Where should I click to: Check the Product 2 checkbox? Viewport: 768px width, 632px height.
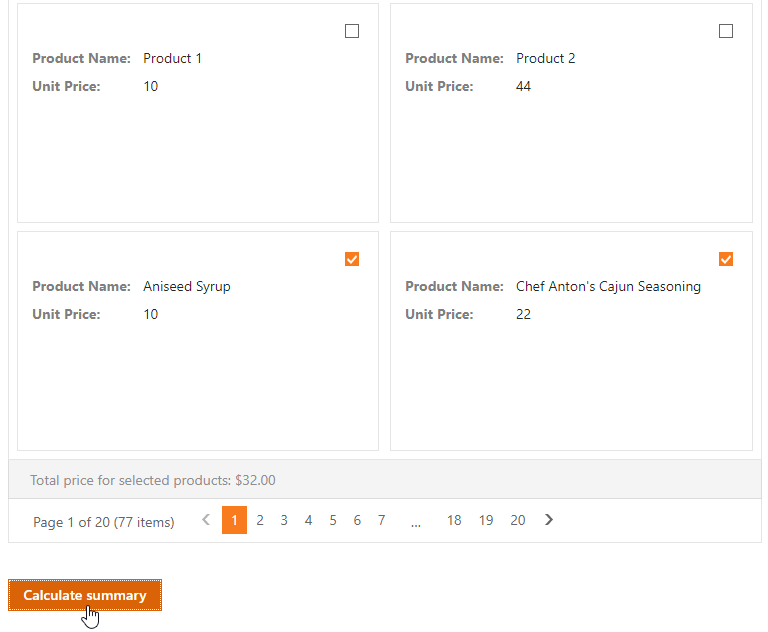725,31
